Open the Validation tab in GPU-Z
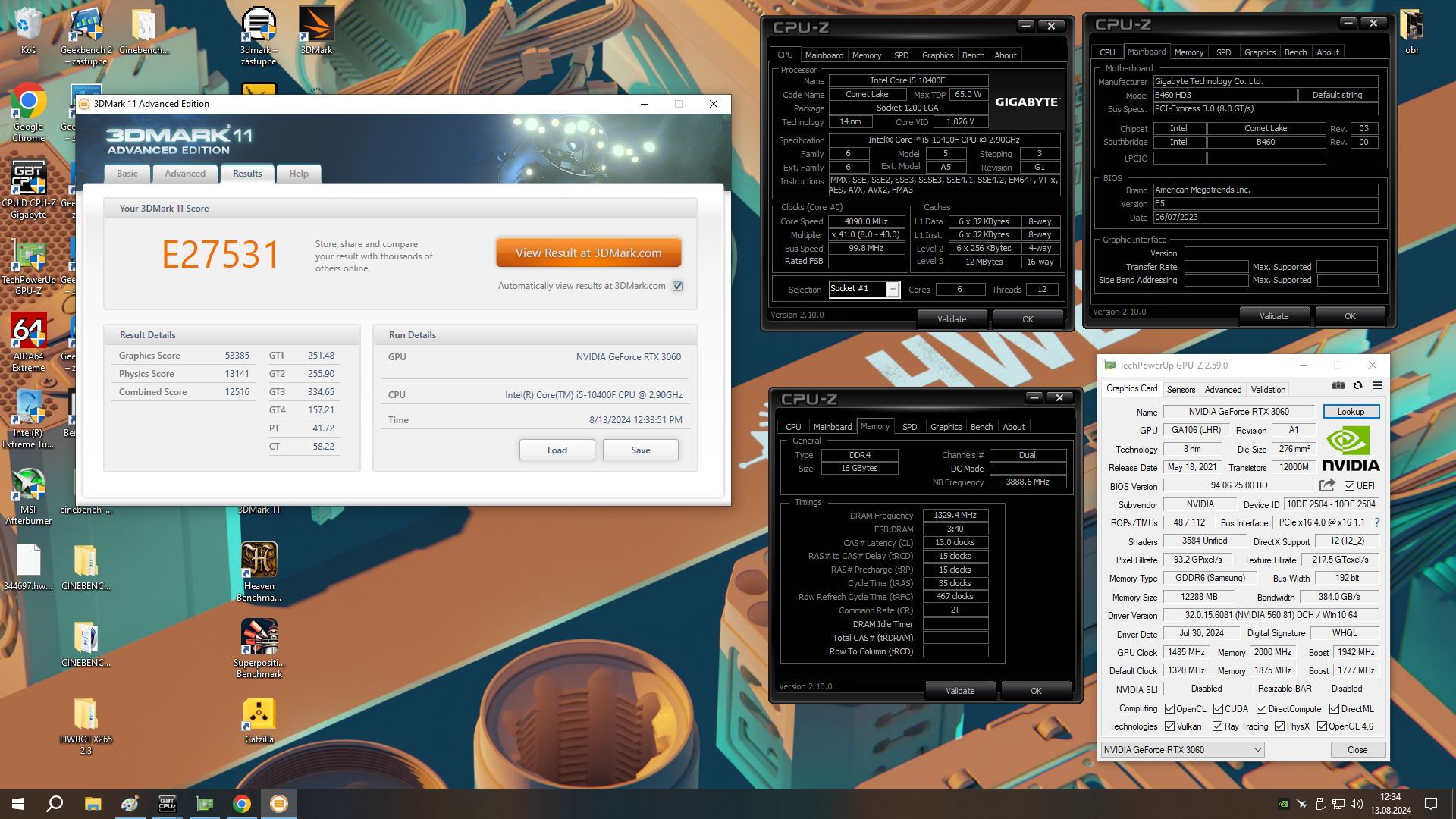This screenshot has width=1456, height=819. [1268, 390]
